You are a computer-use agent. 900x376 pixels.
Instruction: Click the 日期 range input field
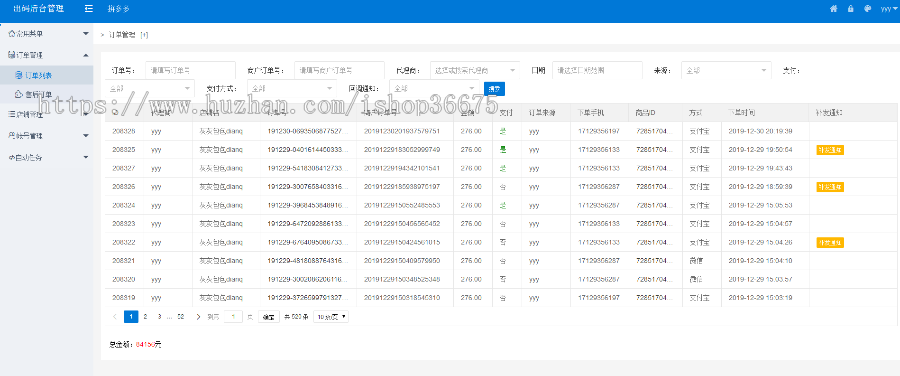pyautogui.click(x=597, y=71)
